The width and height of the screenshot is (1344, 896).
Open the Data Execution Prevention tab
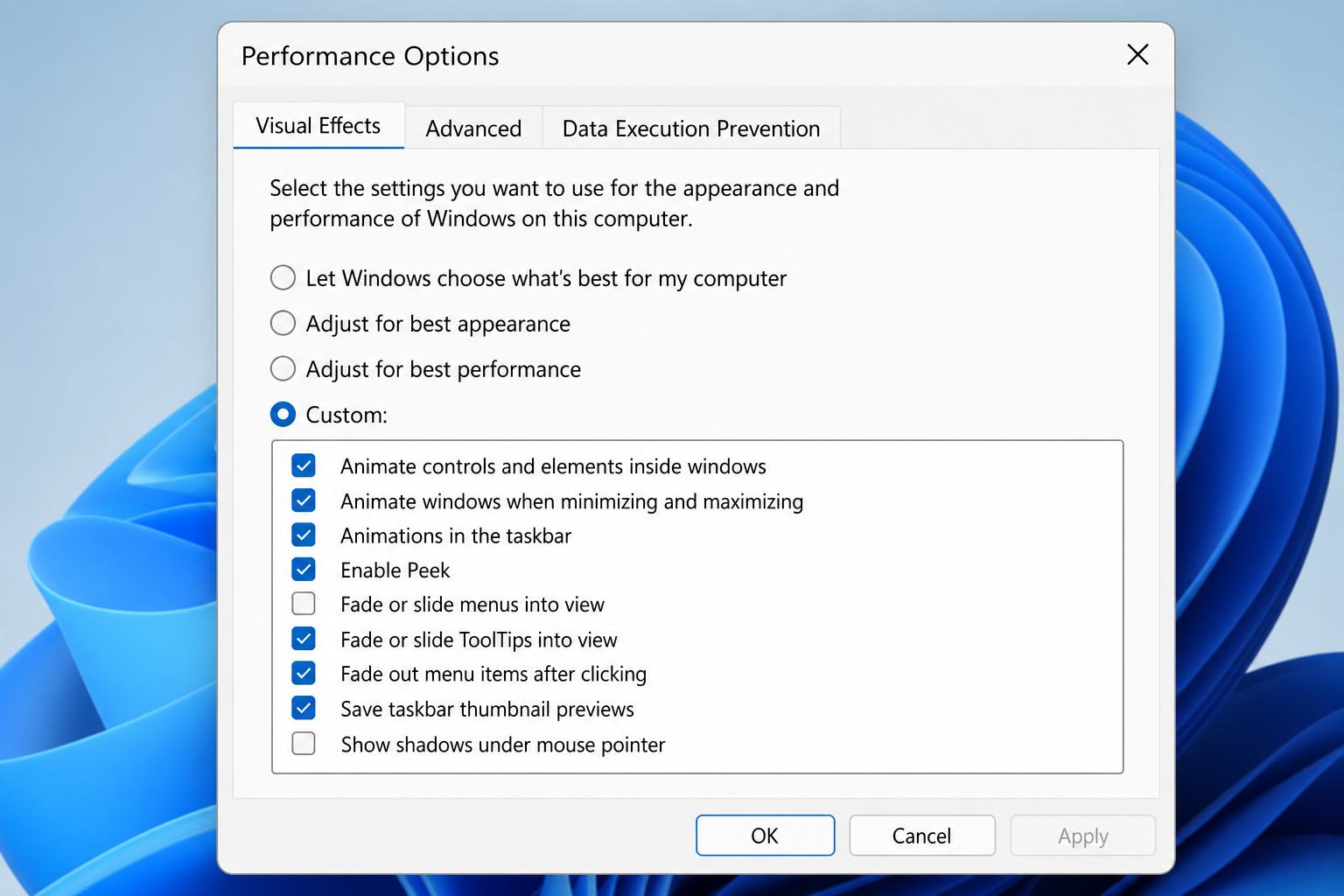click(x=691, y=129)
